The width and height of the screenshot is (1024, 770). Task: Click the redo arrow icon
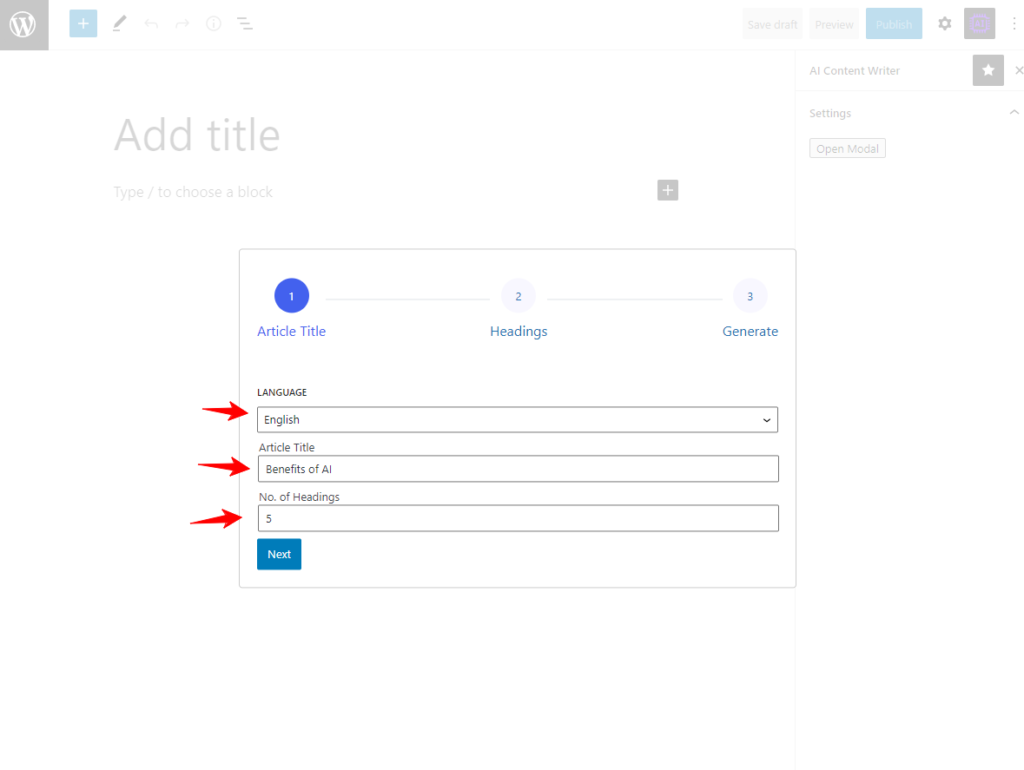182,24
